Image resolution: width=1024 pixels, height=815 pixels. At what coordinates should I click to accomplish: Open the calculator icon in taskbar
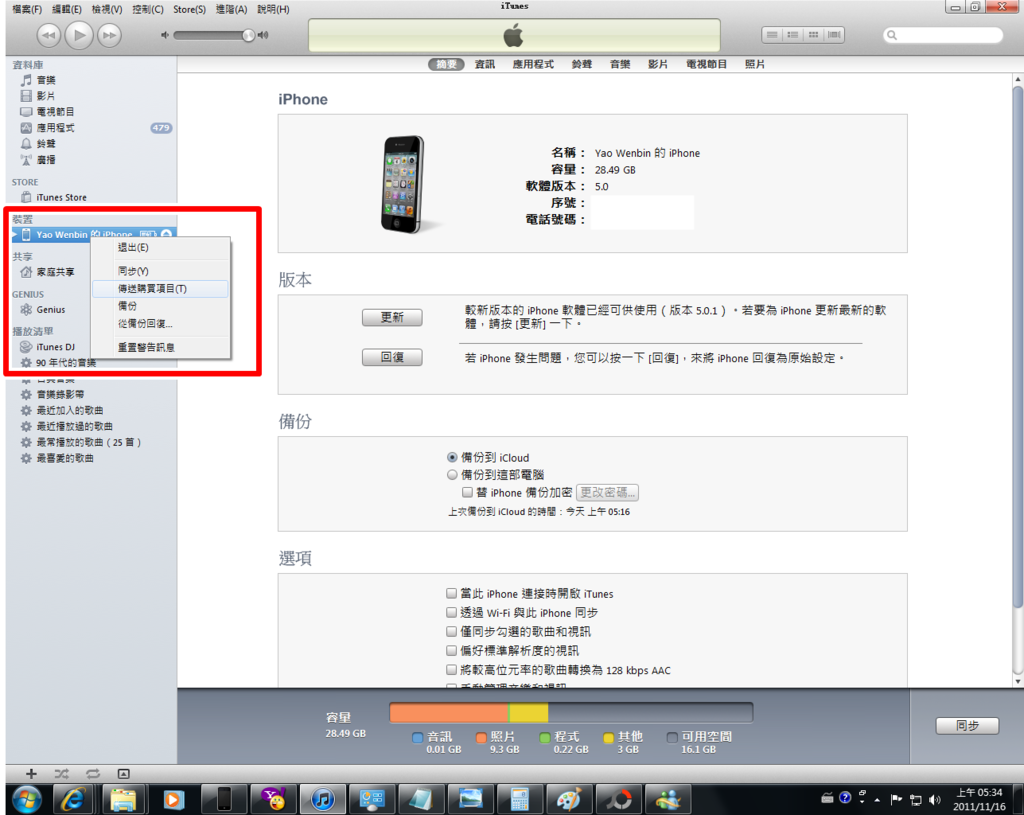pyautogui.click(x=519, y=799)
